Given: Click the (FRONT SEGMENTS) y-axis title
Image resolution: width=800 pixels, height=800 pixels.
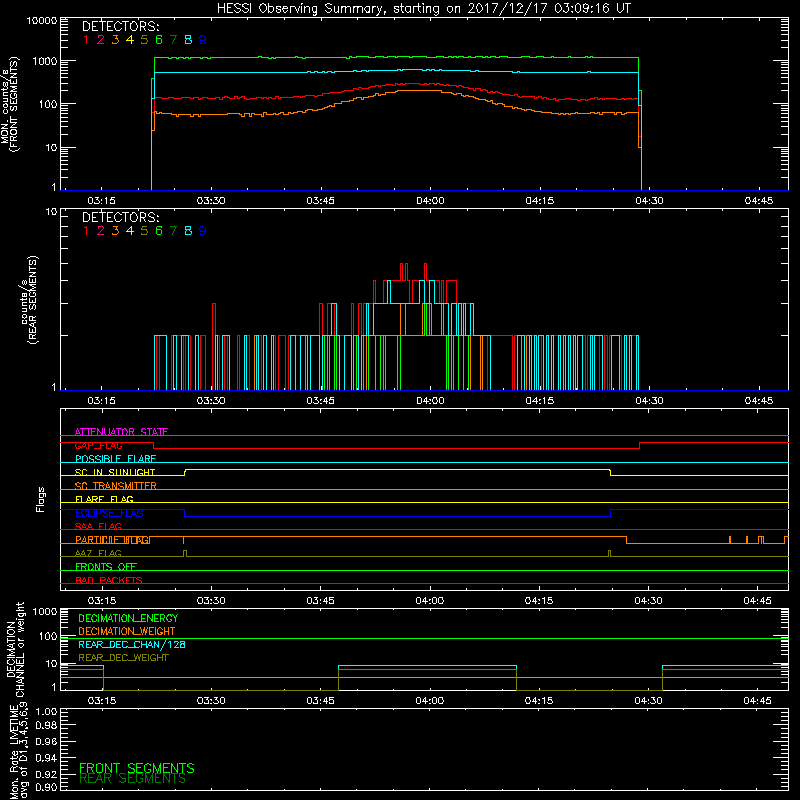Looking at the screenshot, I should (x=14, y=104).
